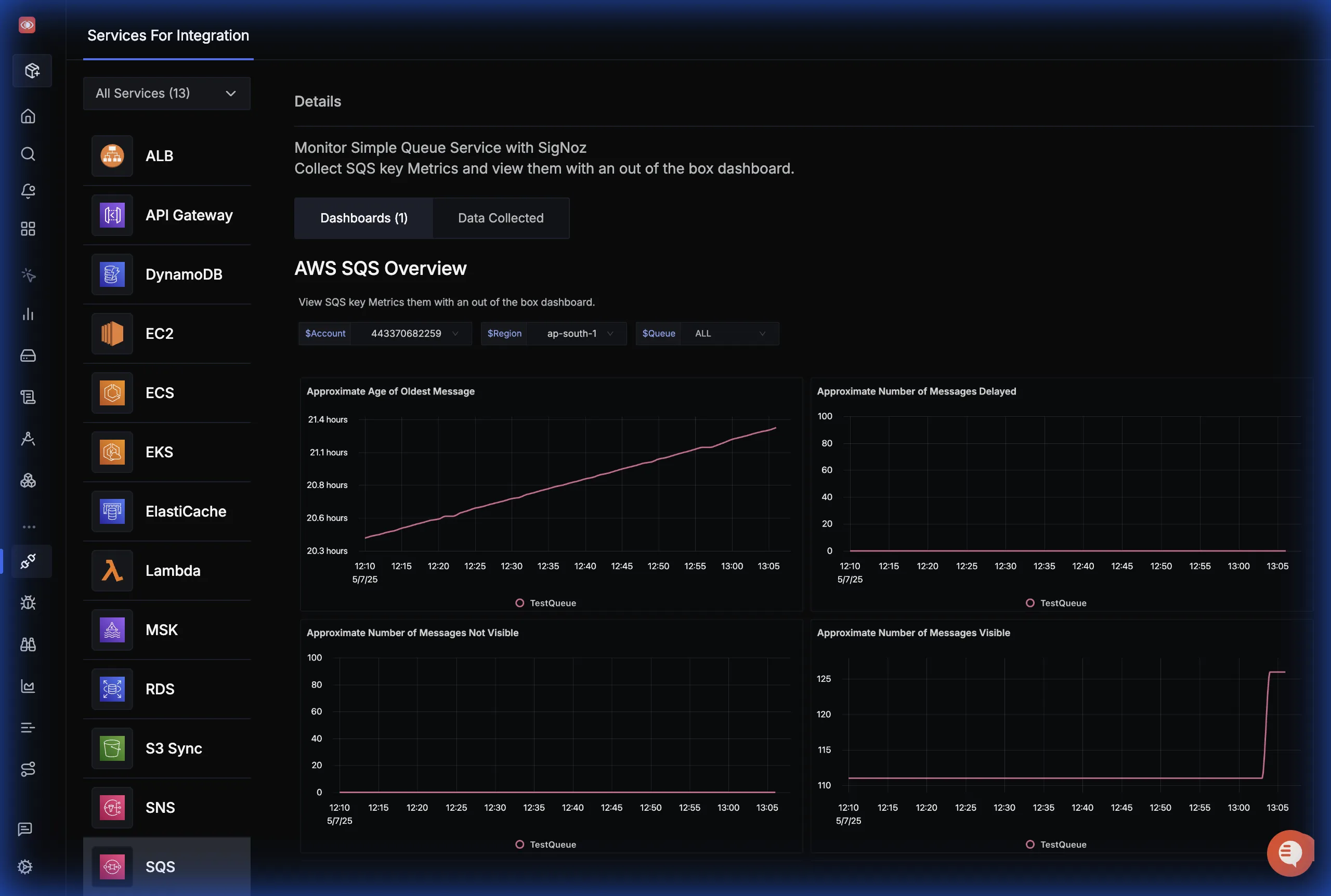This screenshot has height=896, width=1331.
Task: Open the $Account variable dropdown
Action: (x=411, y=334)
